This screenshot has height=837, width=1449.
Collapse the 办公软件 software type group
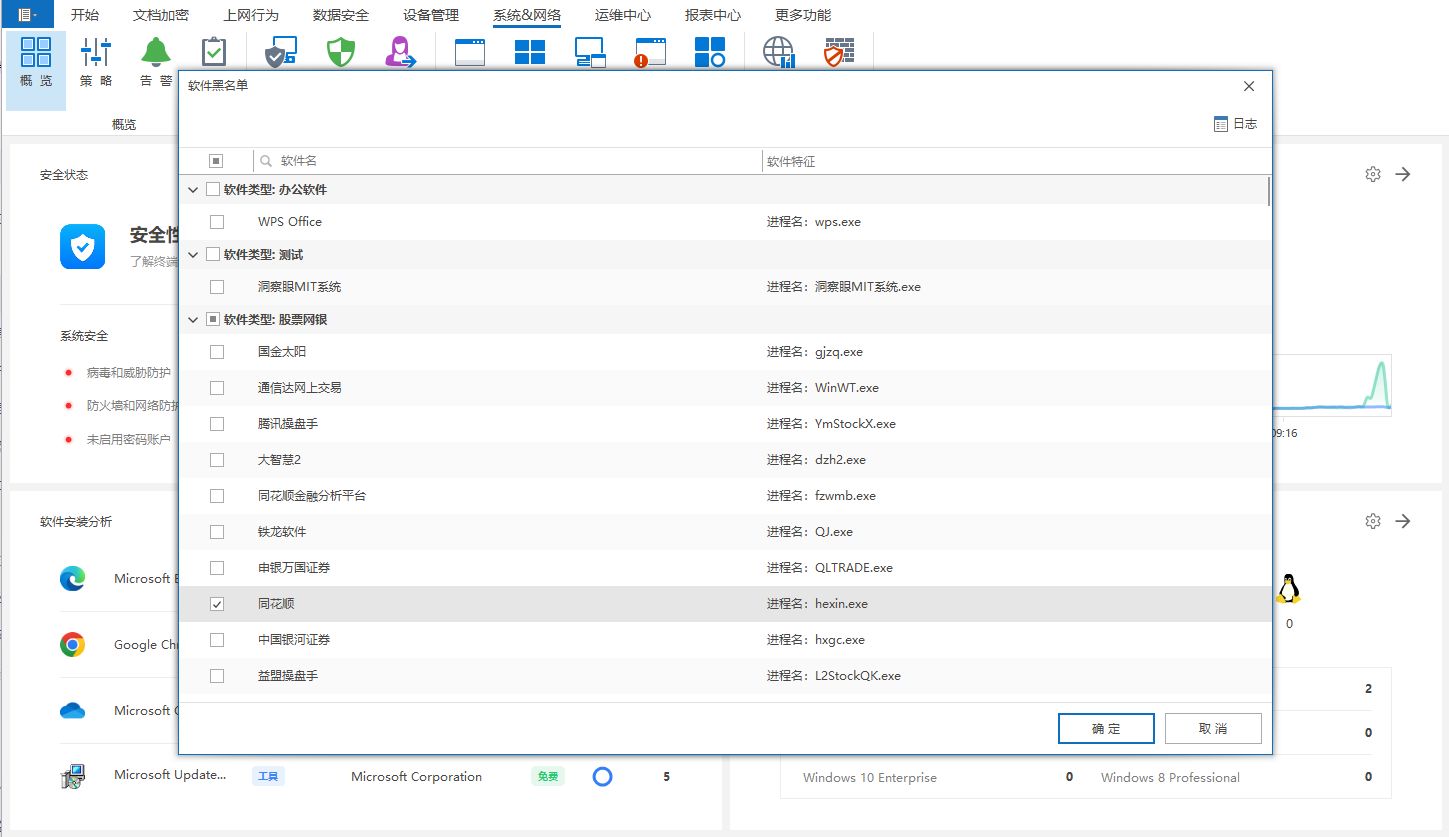(x=193, y=189)
